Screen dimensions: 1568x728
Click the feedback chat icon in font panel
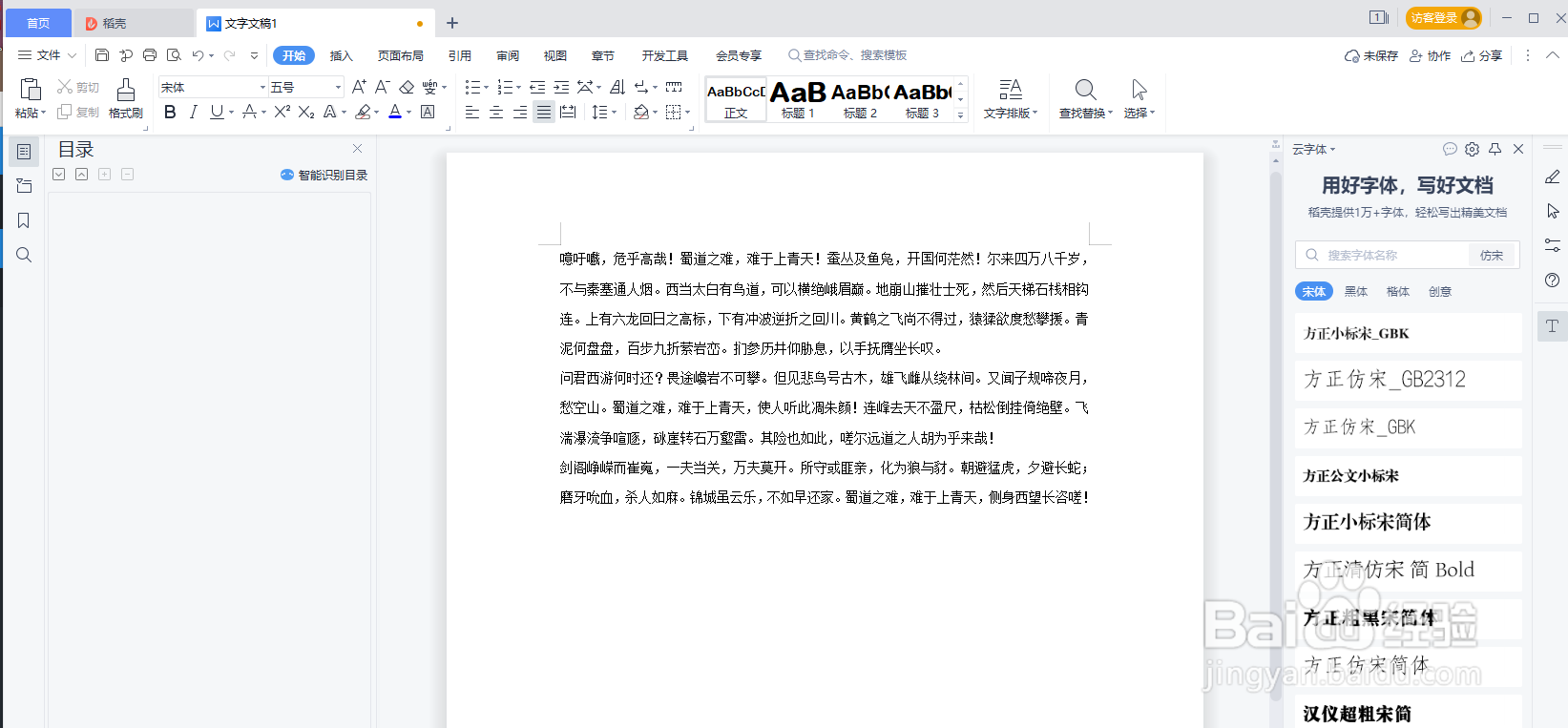[1450, 149]
